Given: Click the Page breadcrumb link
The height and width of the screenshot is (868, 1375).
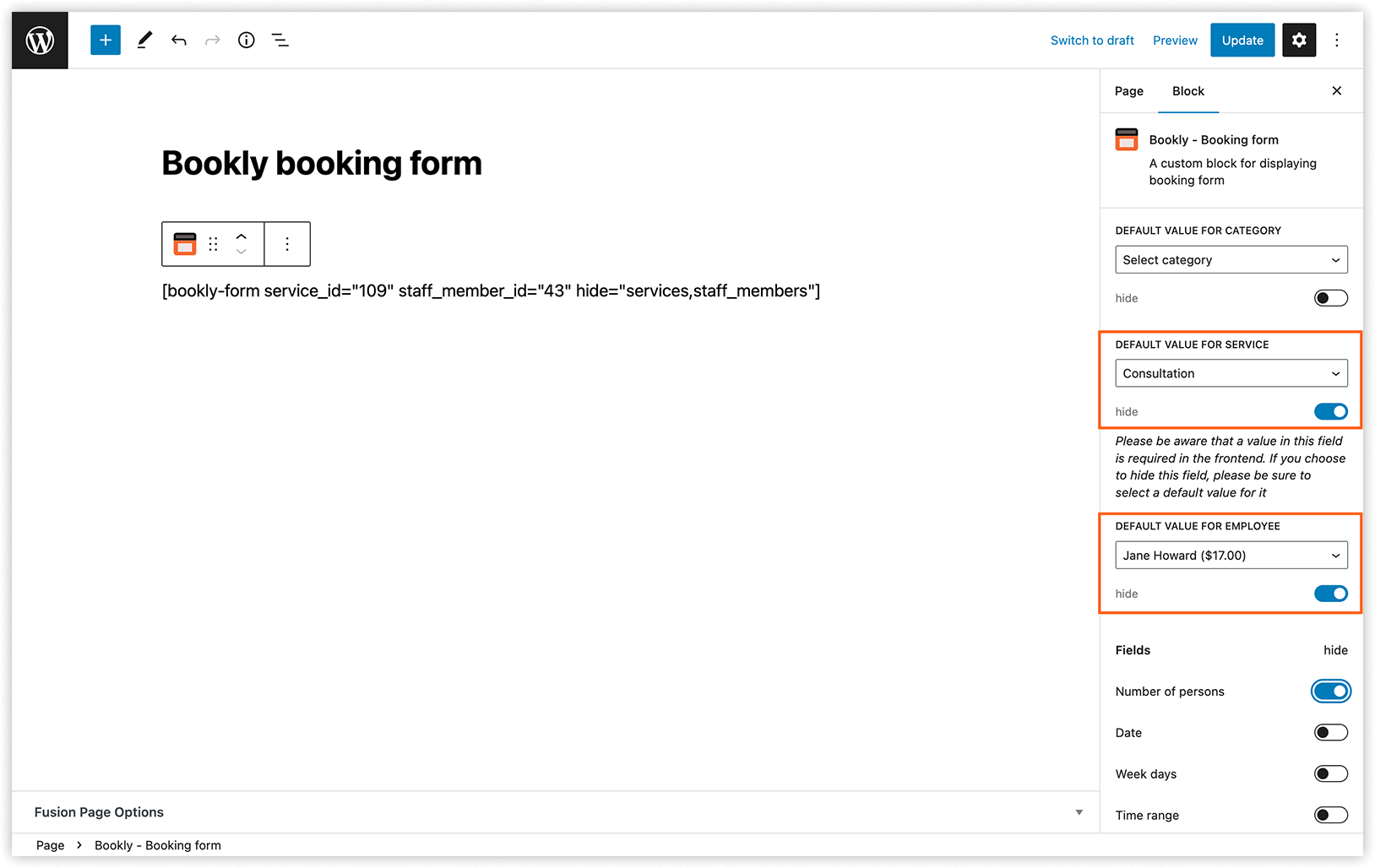Looking at the screenshot, I should 51,845.
